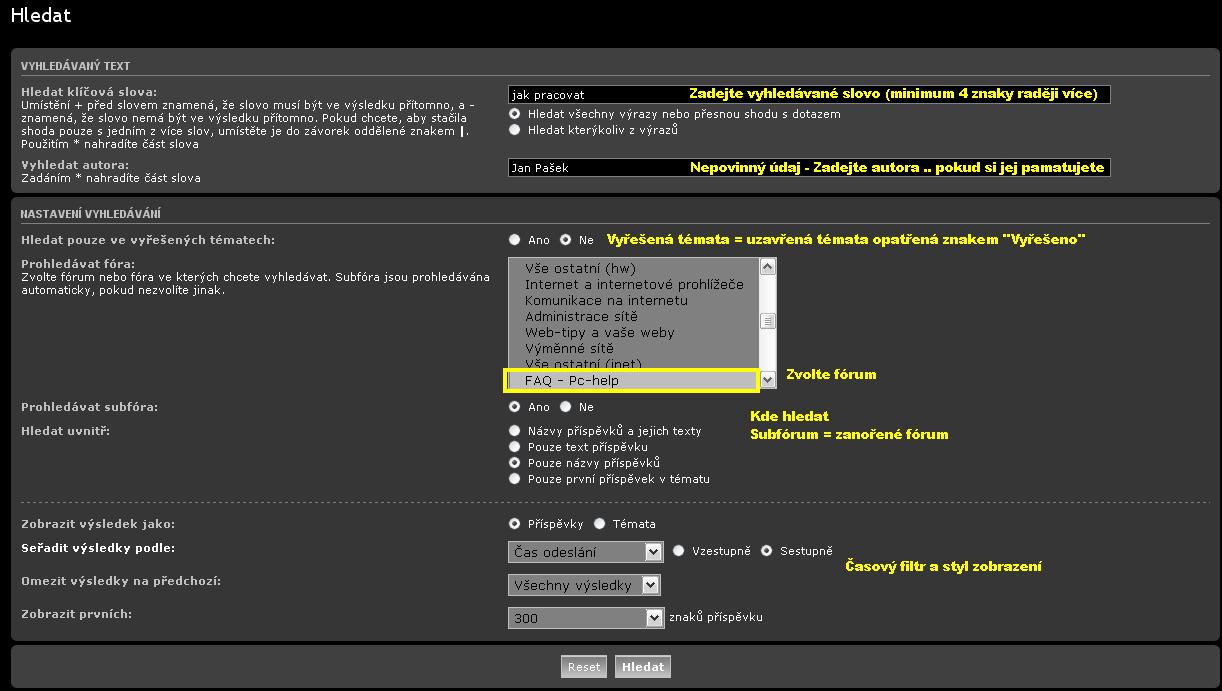Choose 'Ne' for searching subforums
The height and width of the screenshot is (691, 1222).
click(x=566, y=407)
